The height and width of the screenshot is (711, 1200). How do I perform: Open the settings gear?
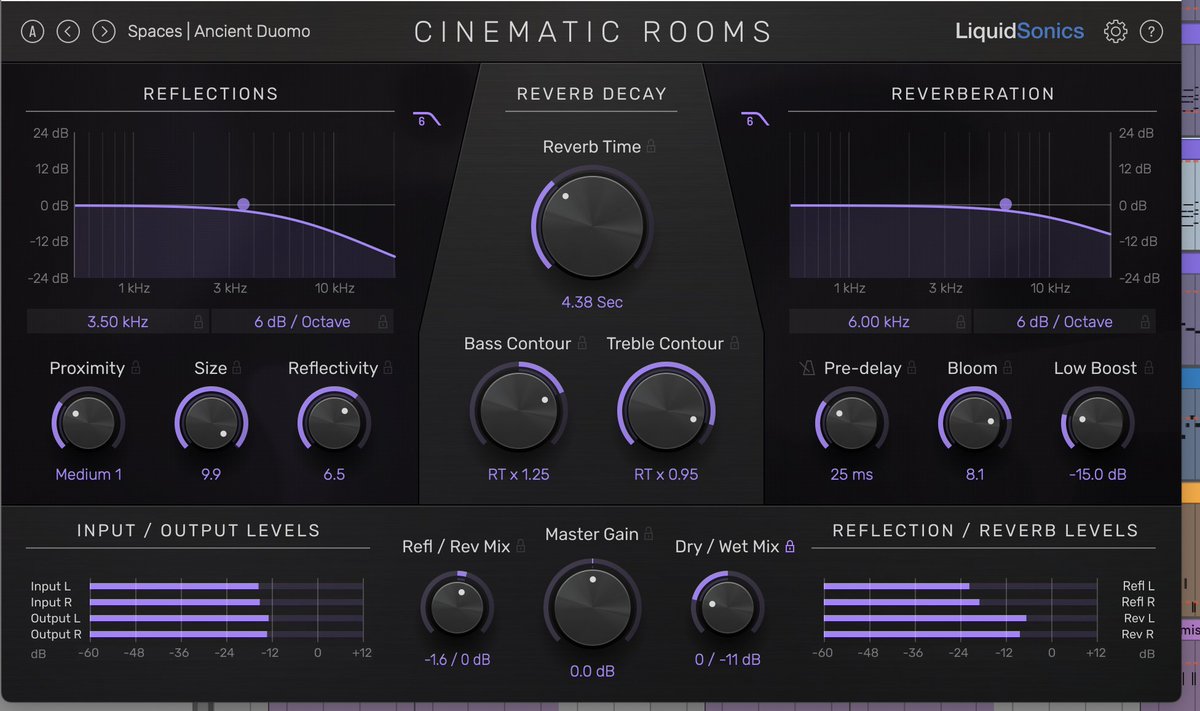(x=1115, y=31)
